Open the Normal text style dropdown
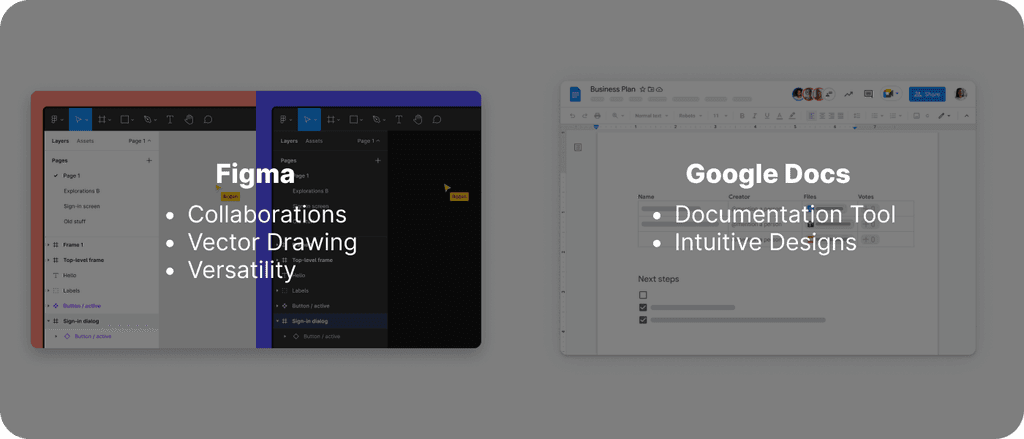 (x=651, y=116)
